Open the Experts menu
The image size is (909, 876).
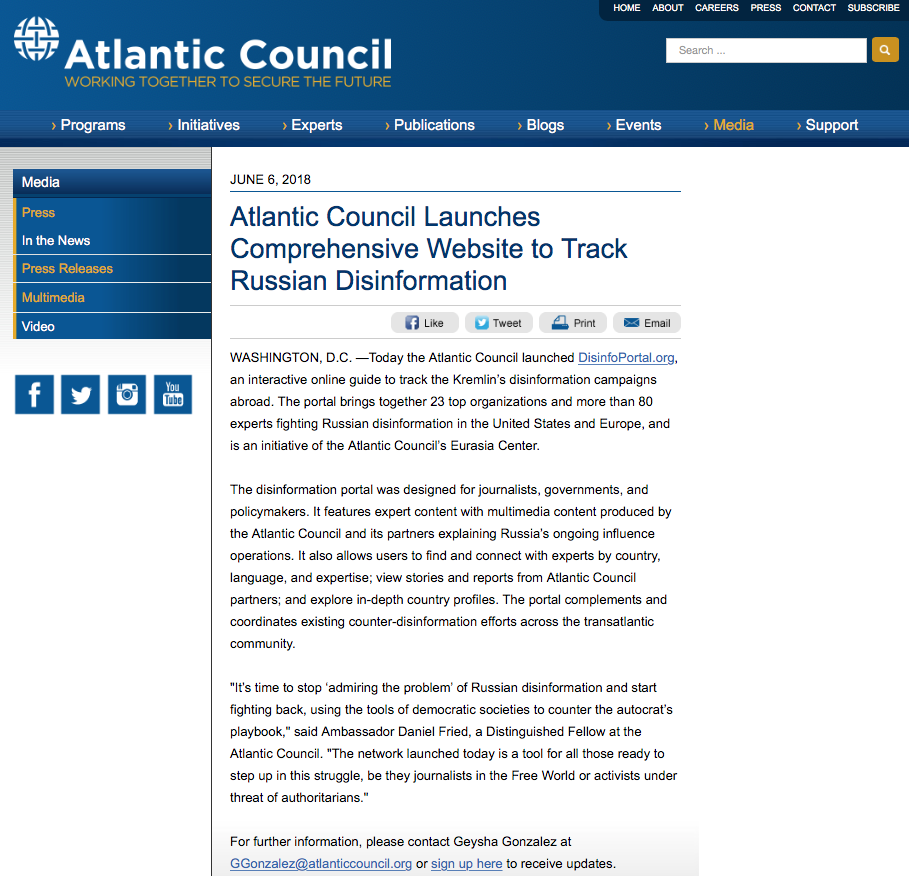(x=312, y=125)
